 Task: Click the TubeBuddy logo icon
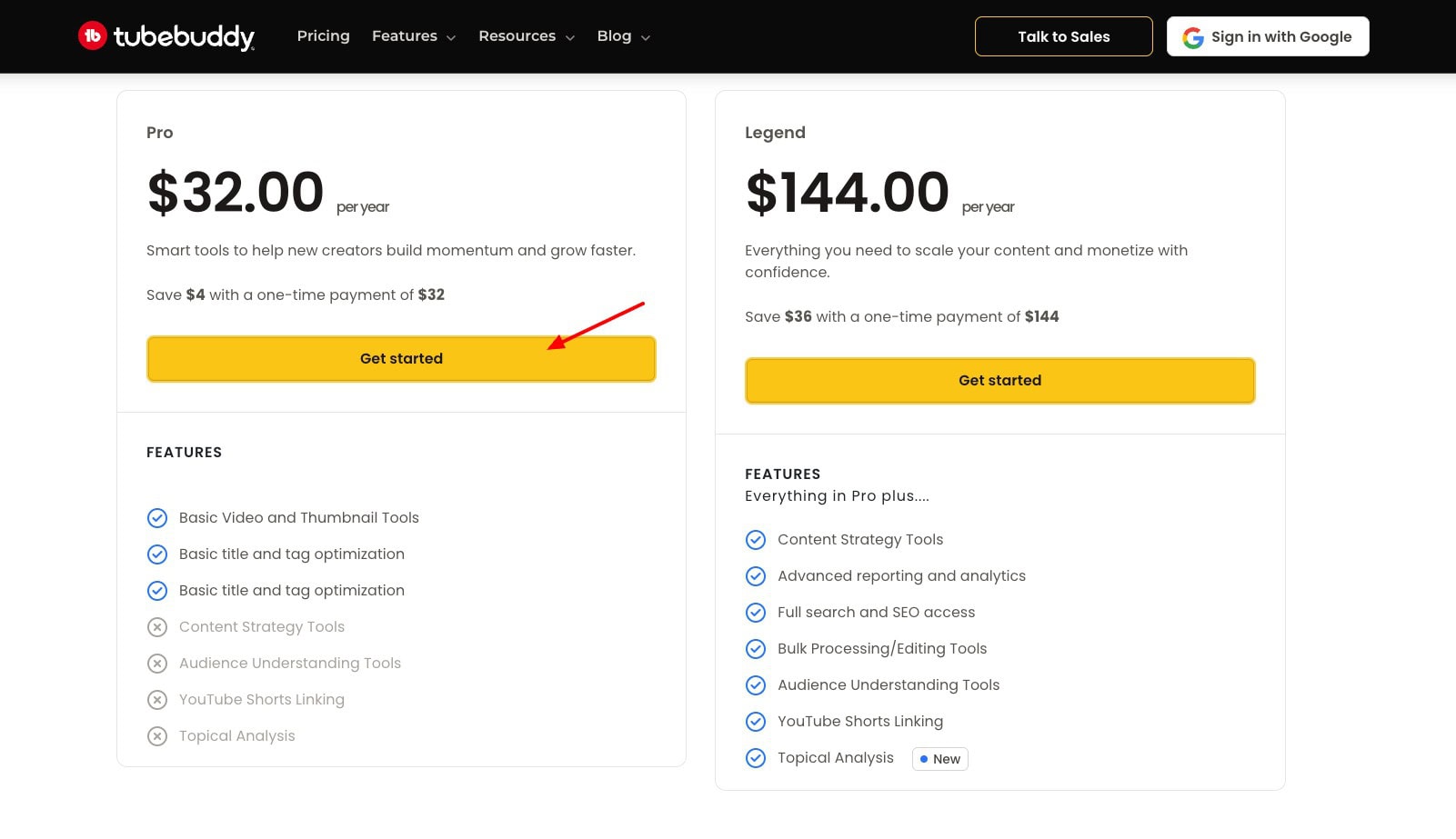pos(93,36)
